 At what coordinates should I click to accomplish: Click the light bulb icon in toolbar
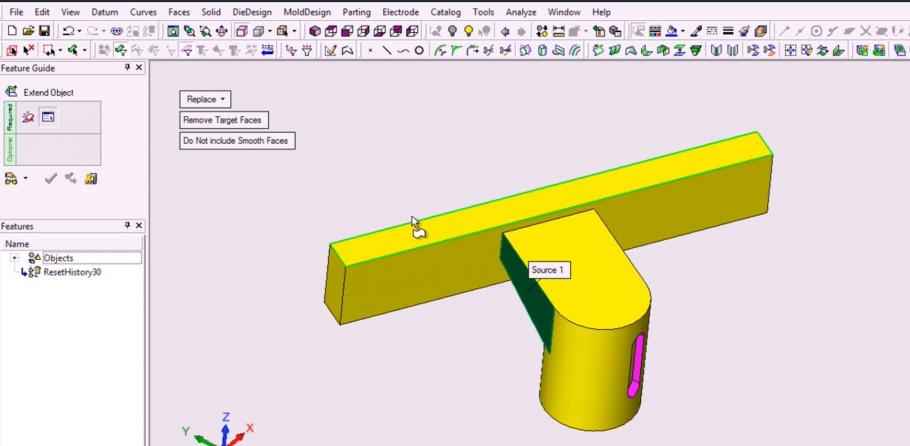coord(467,31)
